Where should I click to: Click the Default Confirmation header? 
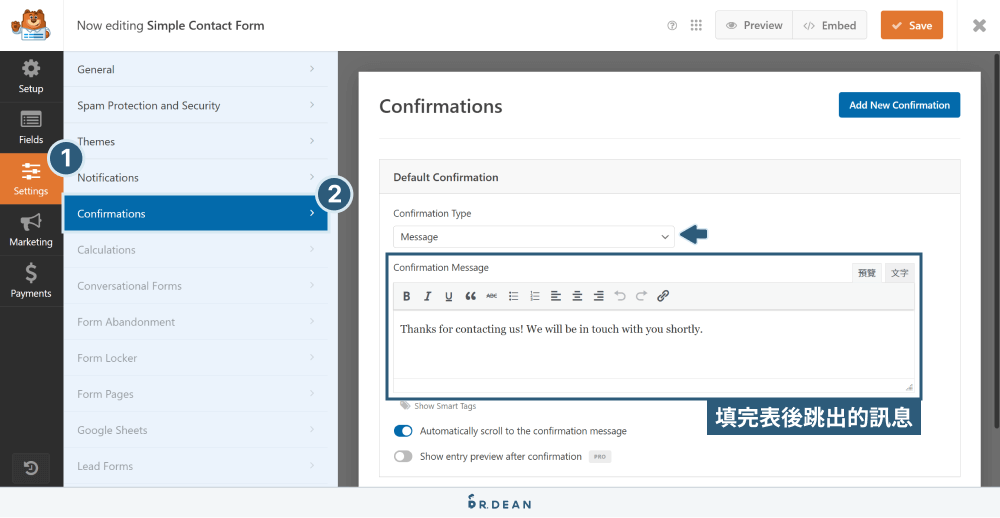[670, 177]
